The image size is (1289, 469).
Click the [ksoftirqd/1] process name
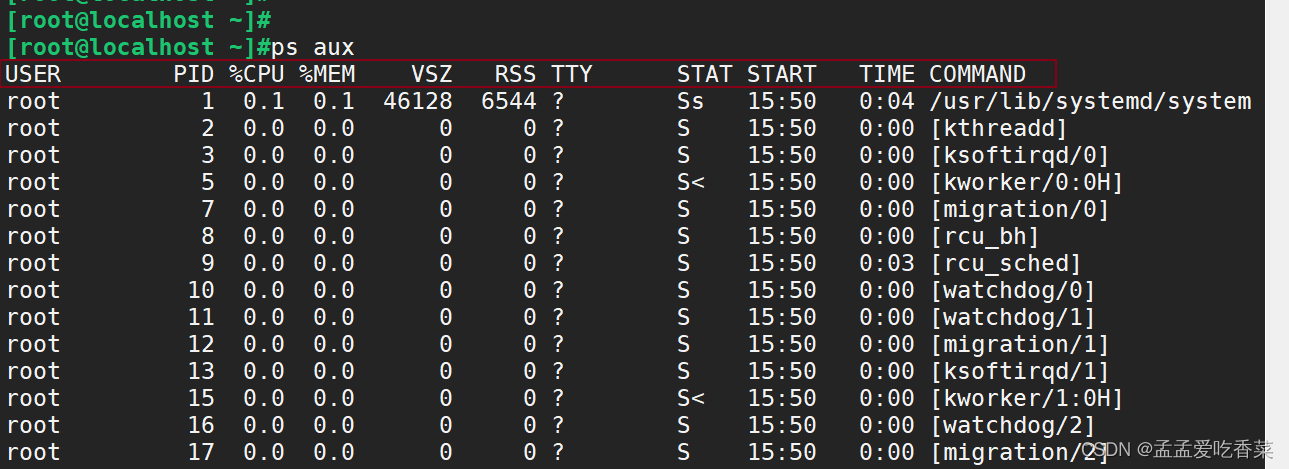(1020, 371)
